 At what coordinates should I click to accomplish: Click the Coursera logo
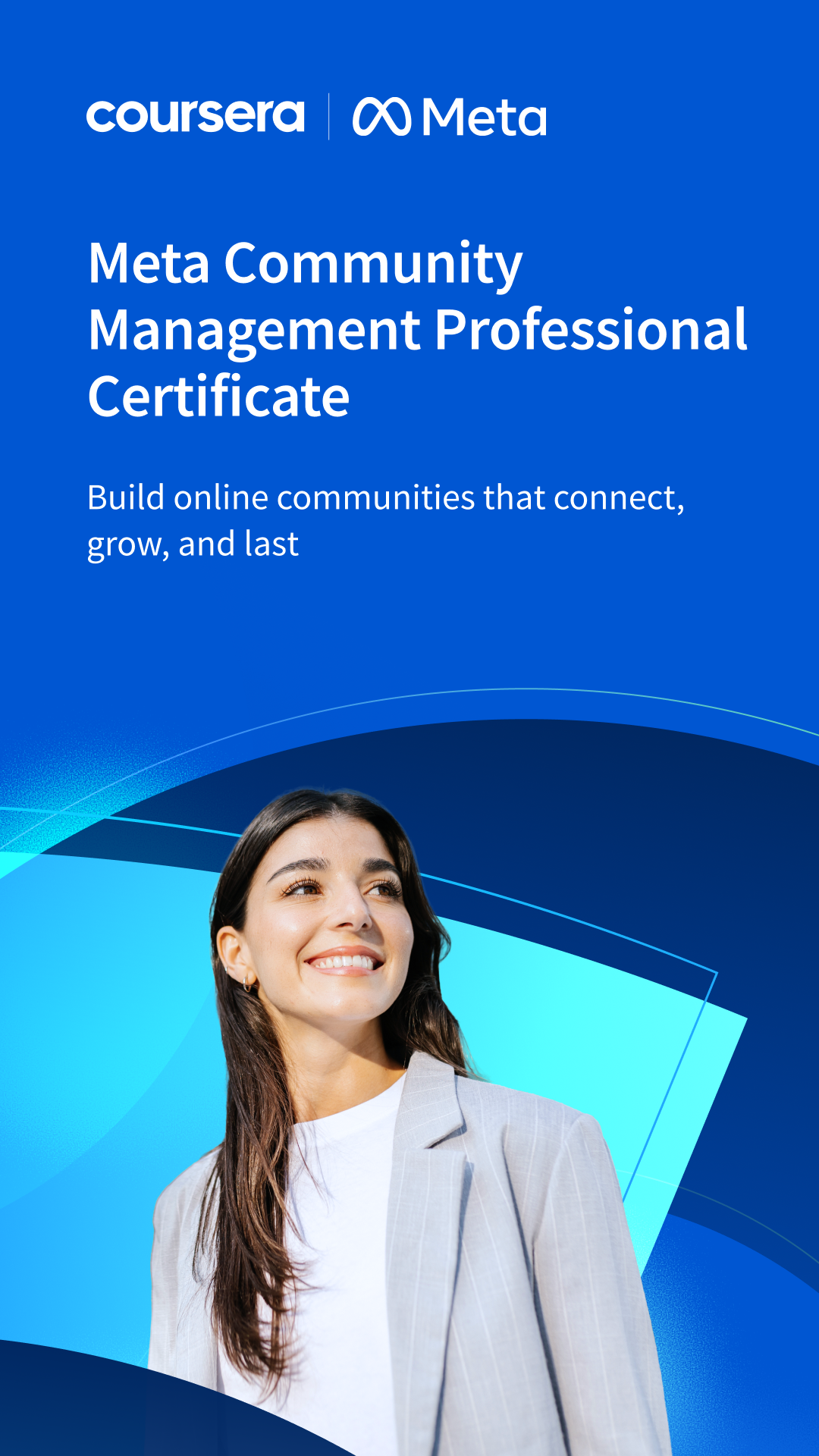coord(196,116)
